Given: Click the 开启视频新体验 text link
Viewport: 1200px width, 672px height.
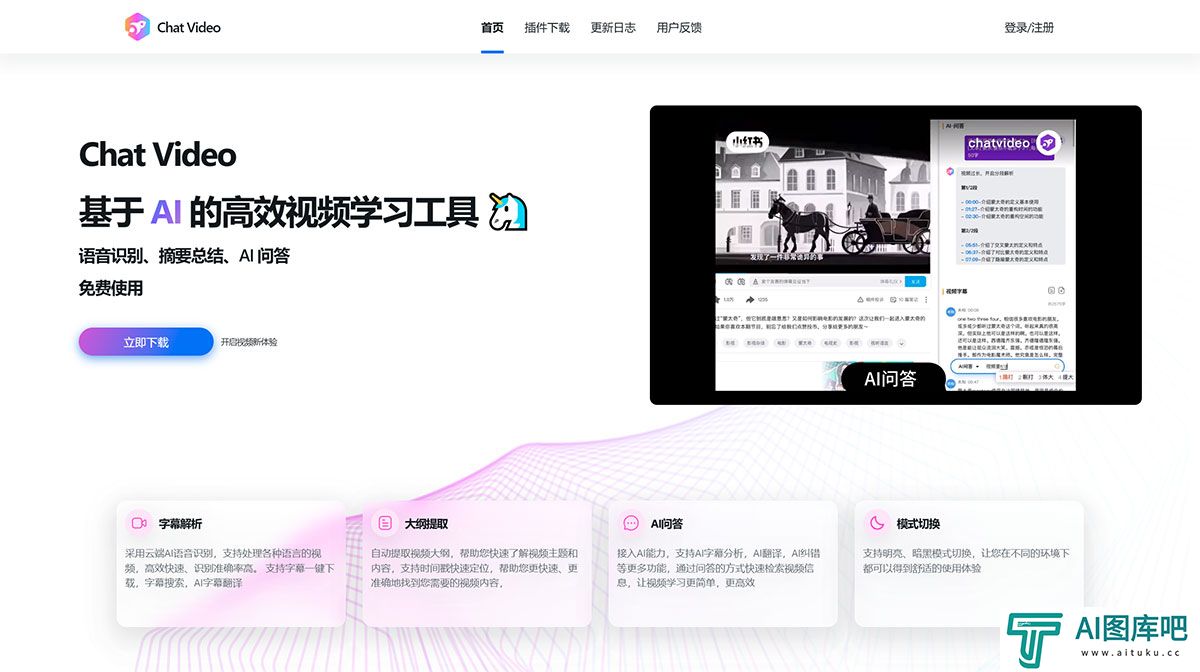Looking at the screenshot, I should tap(249, 342).
